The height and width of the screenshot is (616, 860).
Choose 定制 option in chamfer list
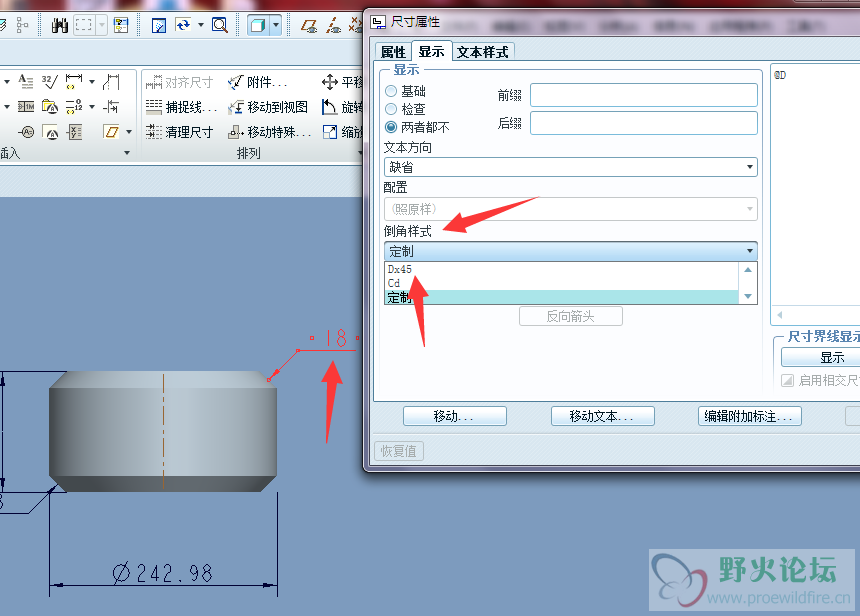point(562,297)
